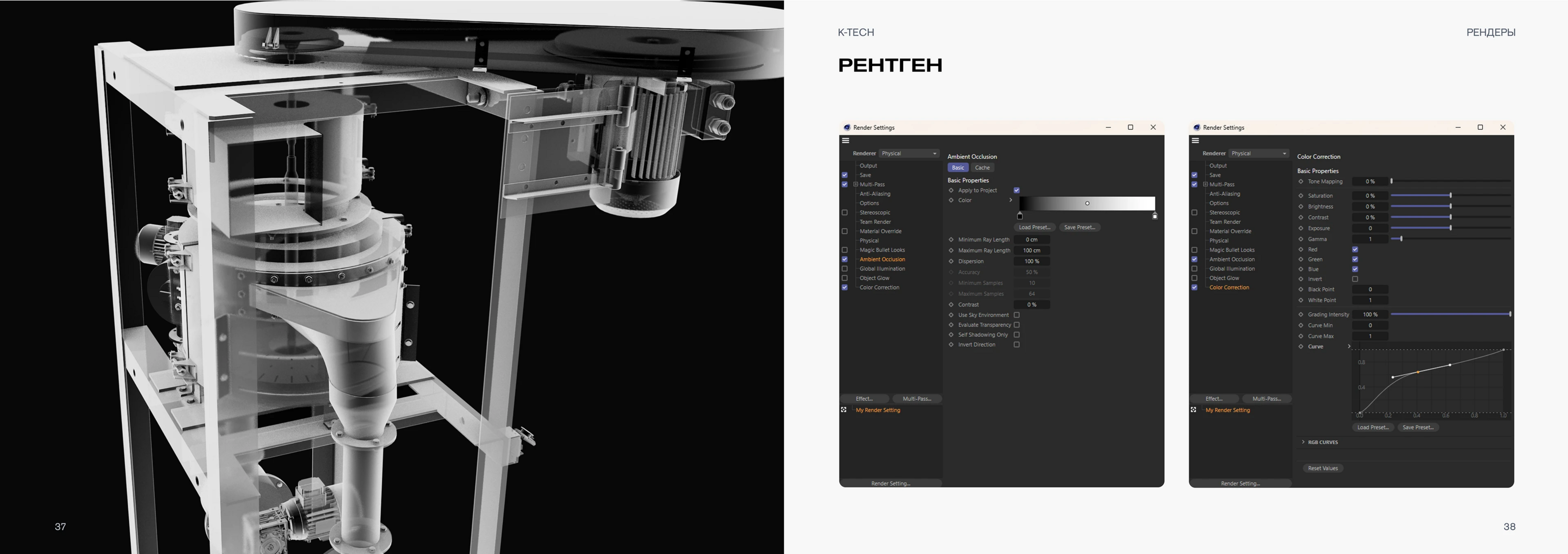Viewport: 1568px width, 554px height.
Task: Expand Multi-Pass tree node in left window
Action: click(x=855, y=185)
